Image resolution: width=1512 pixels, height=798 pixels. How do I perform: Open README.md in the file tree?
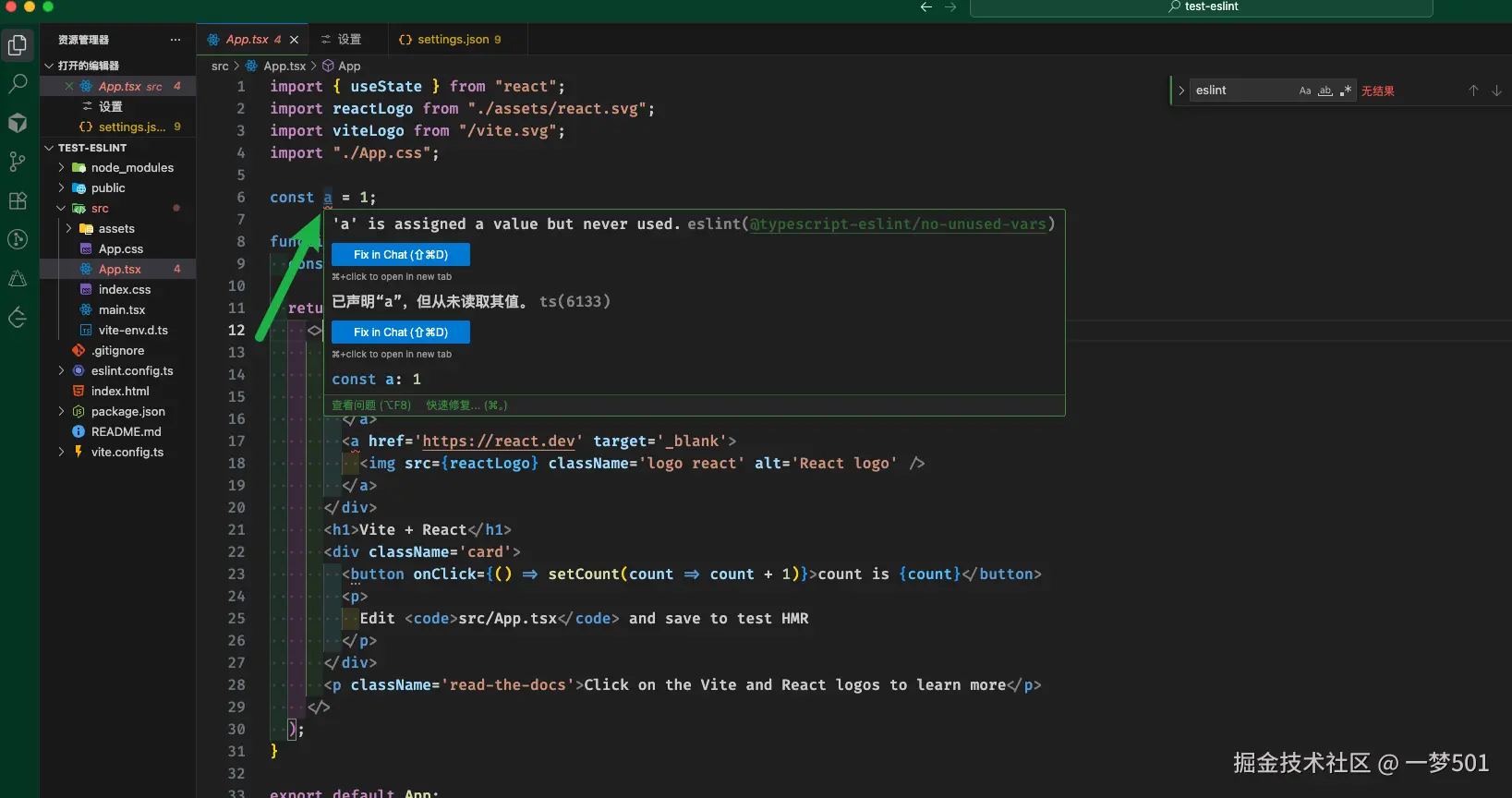coord(126,431)
